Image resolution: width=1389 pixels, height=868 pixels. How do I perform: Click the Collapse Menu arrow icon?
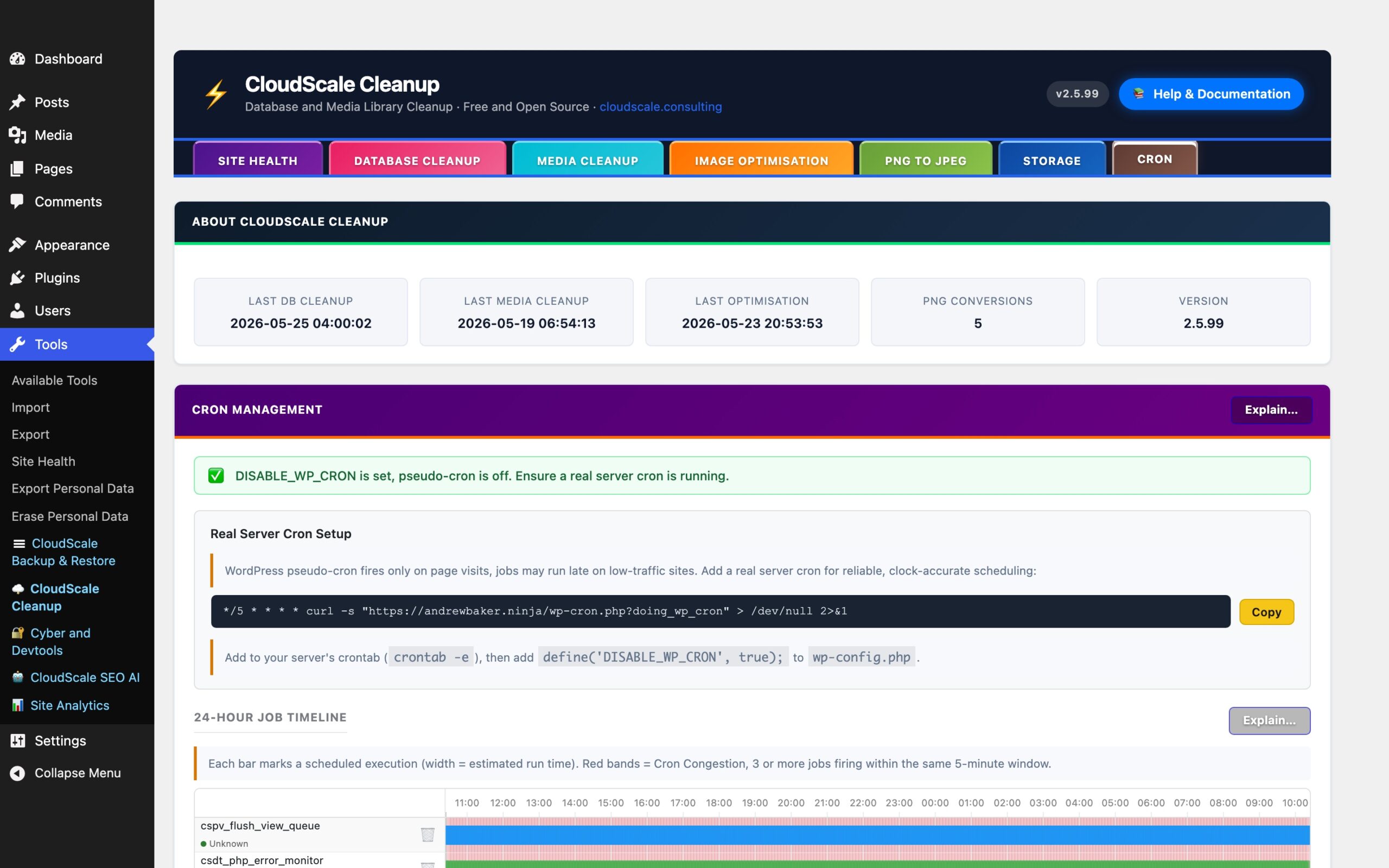click(17, 773)
